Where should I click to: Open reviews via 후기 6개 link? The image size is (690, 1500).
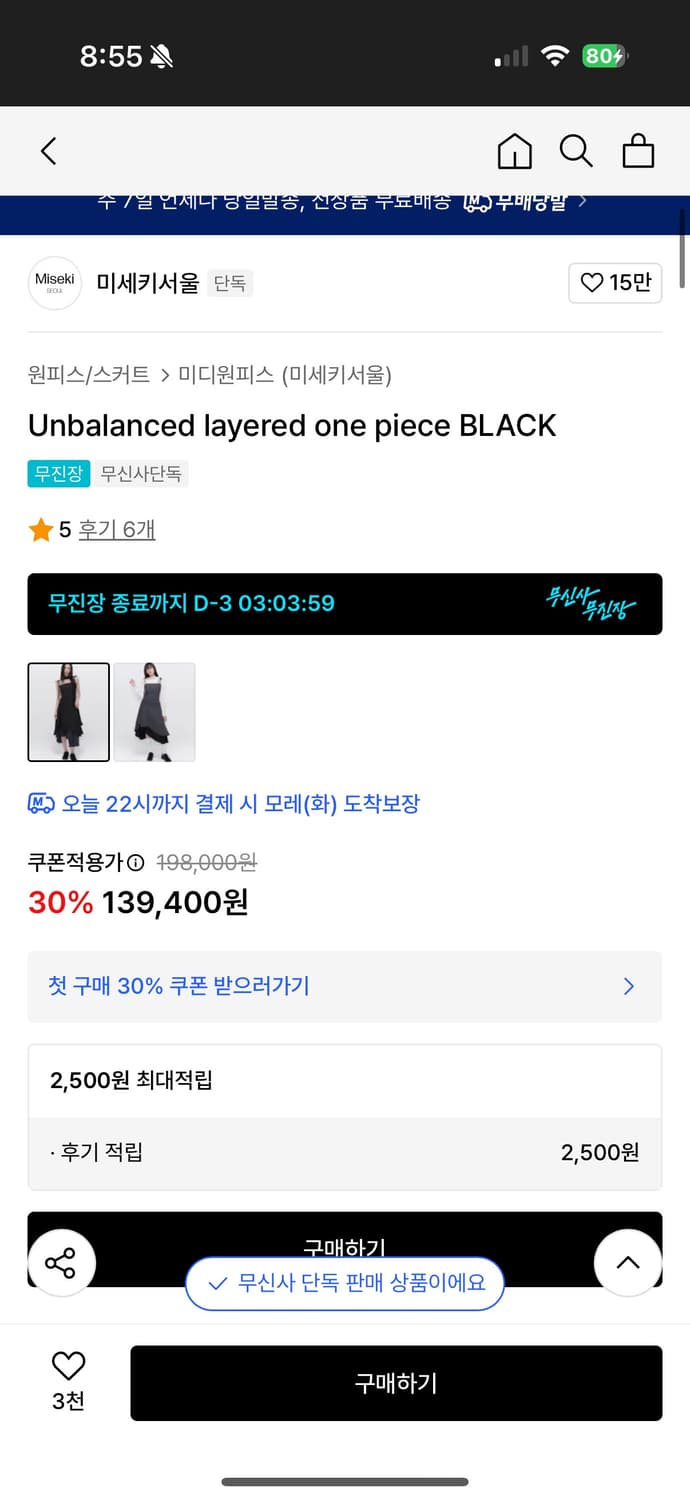click(x=116, y=529)
